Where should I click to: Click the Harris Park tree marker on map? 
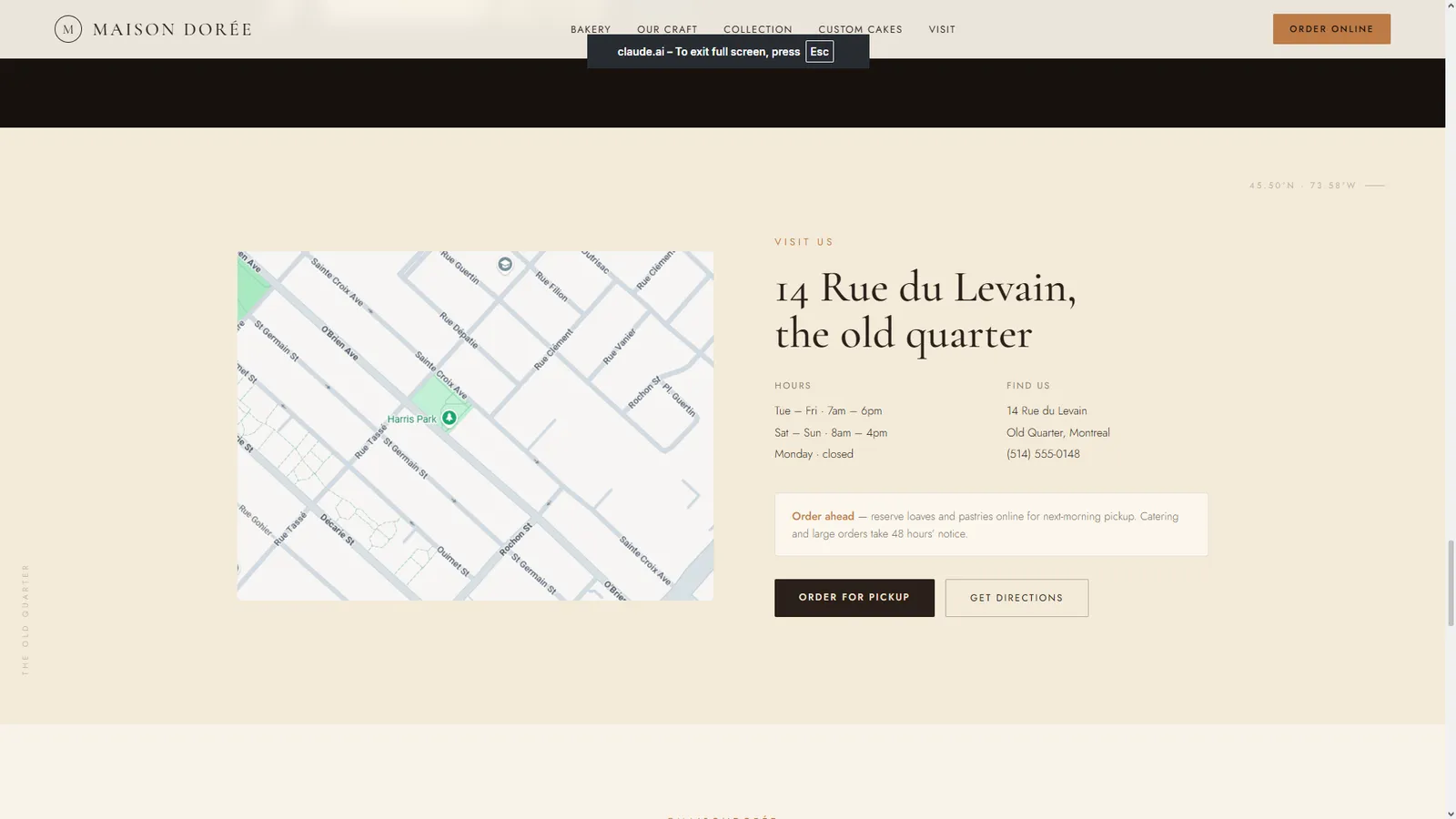coord(449,418)
